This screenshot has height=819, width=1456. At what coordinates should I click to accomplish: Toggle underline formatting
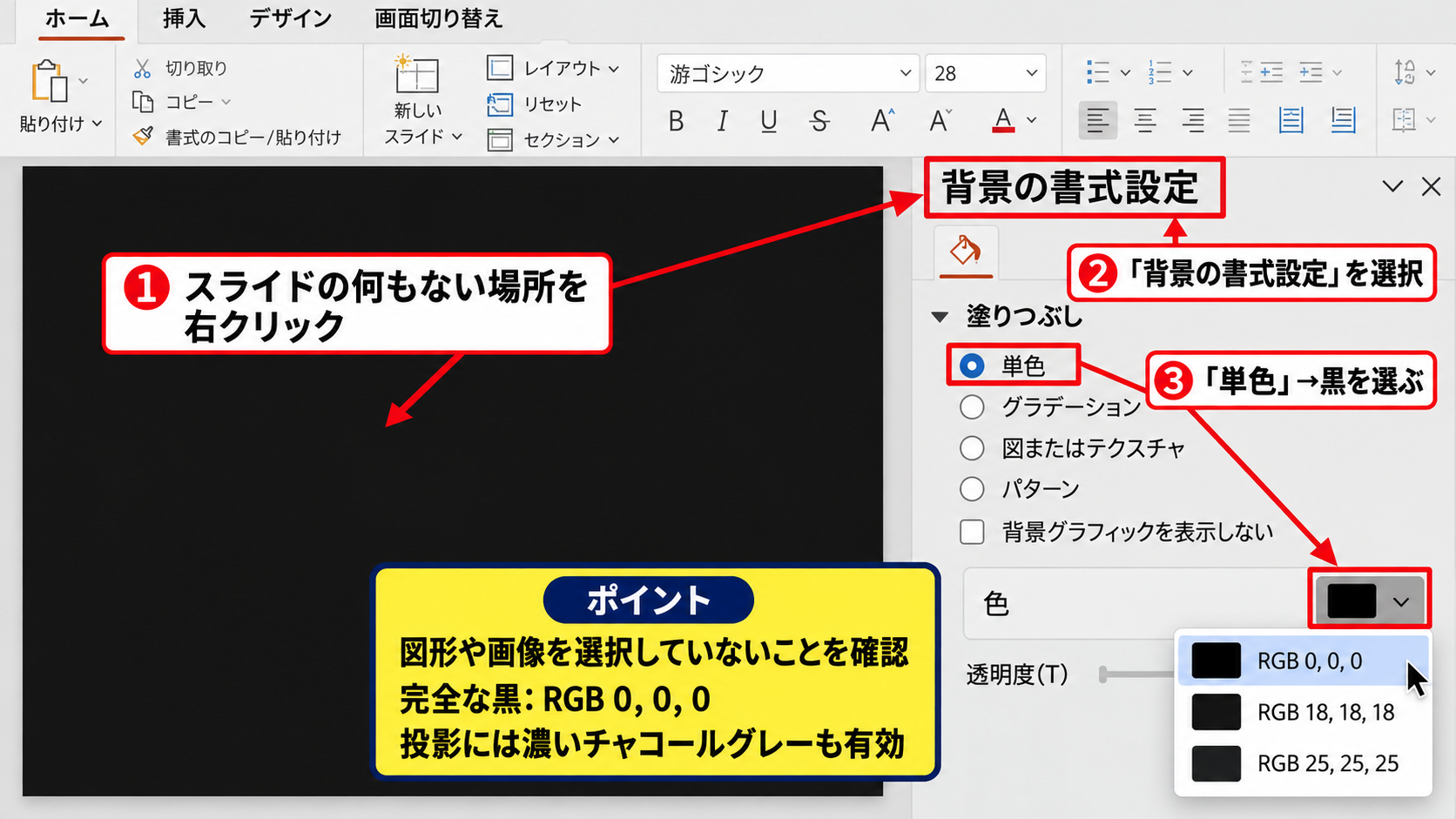pyautogui.click(x=768, y=121)
